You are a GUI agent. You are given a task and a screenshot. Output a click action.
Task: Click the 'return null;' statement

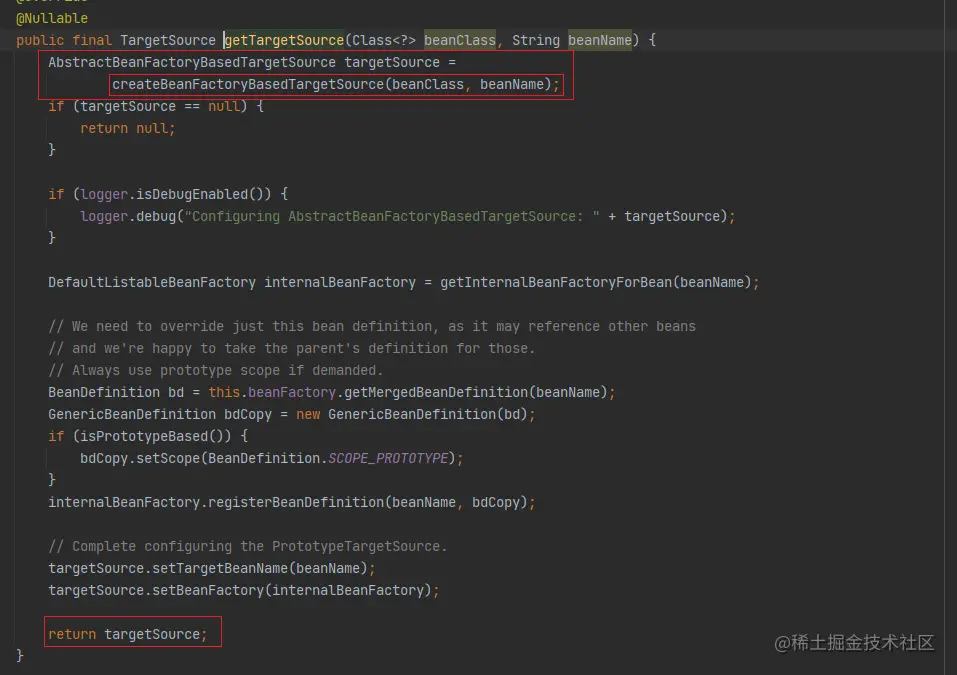coord(128,128)
